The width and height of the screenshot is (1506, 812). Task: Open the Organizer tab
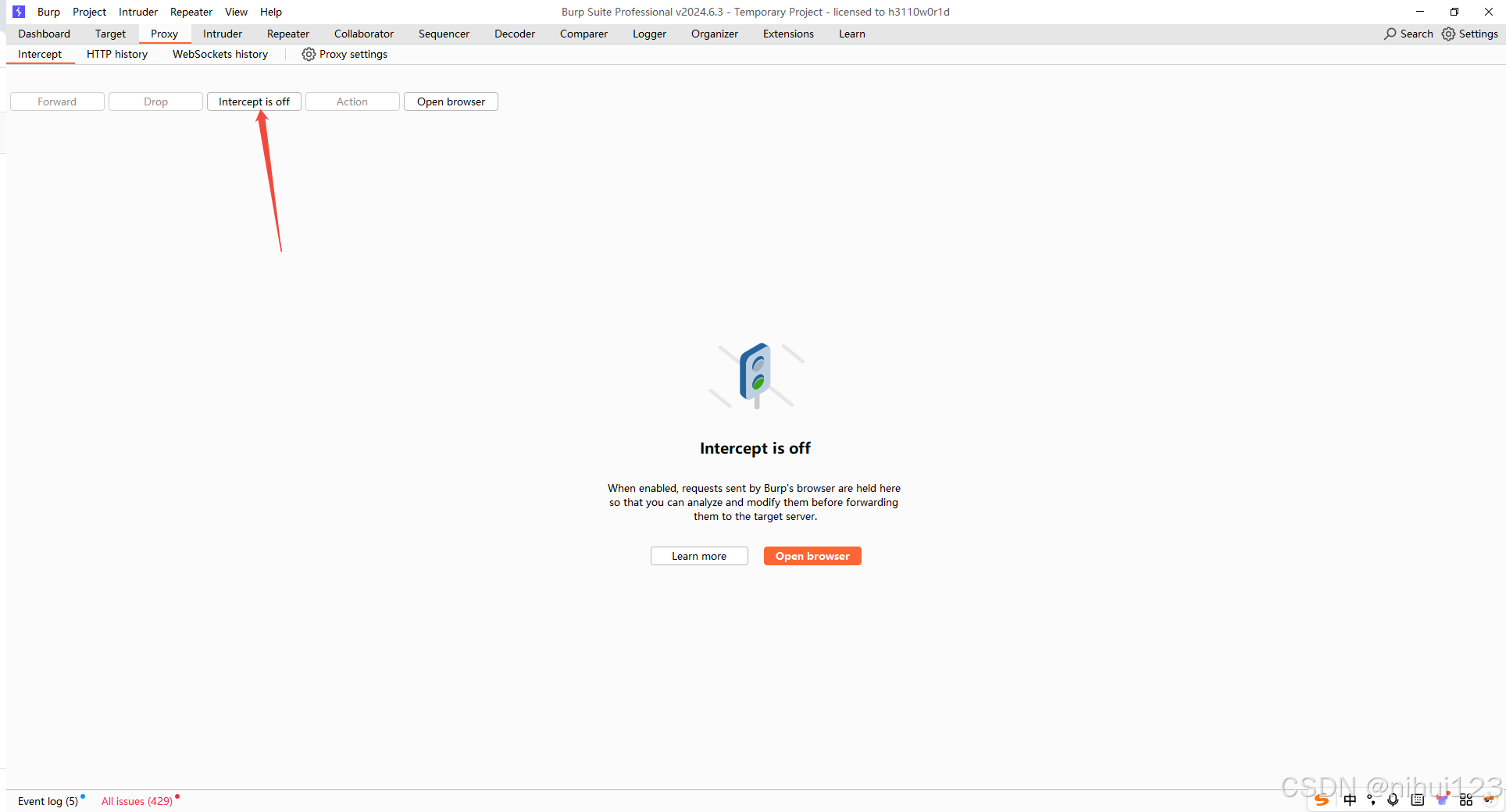(715, 34)
